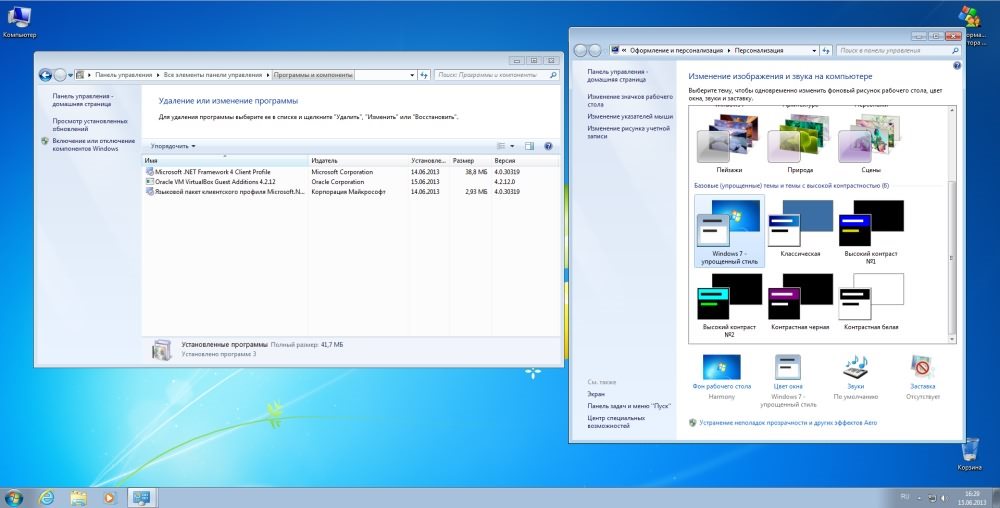Select the Классическая theme thumbnail
1000x508 pixels.
(x=801, y=226)
